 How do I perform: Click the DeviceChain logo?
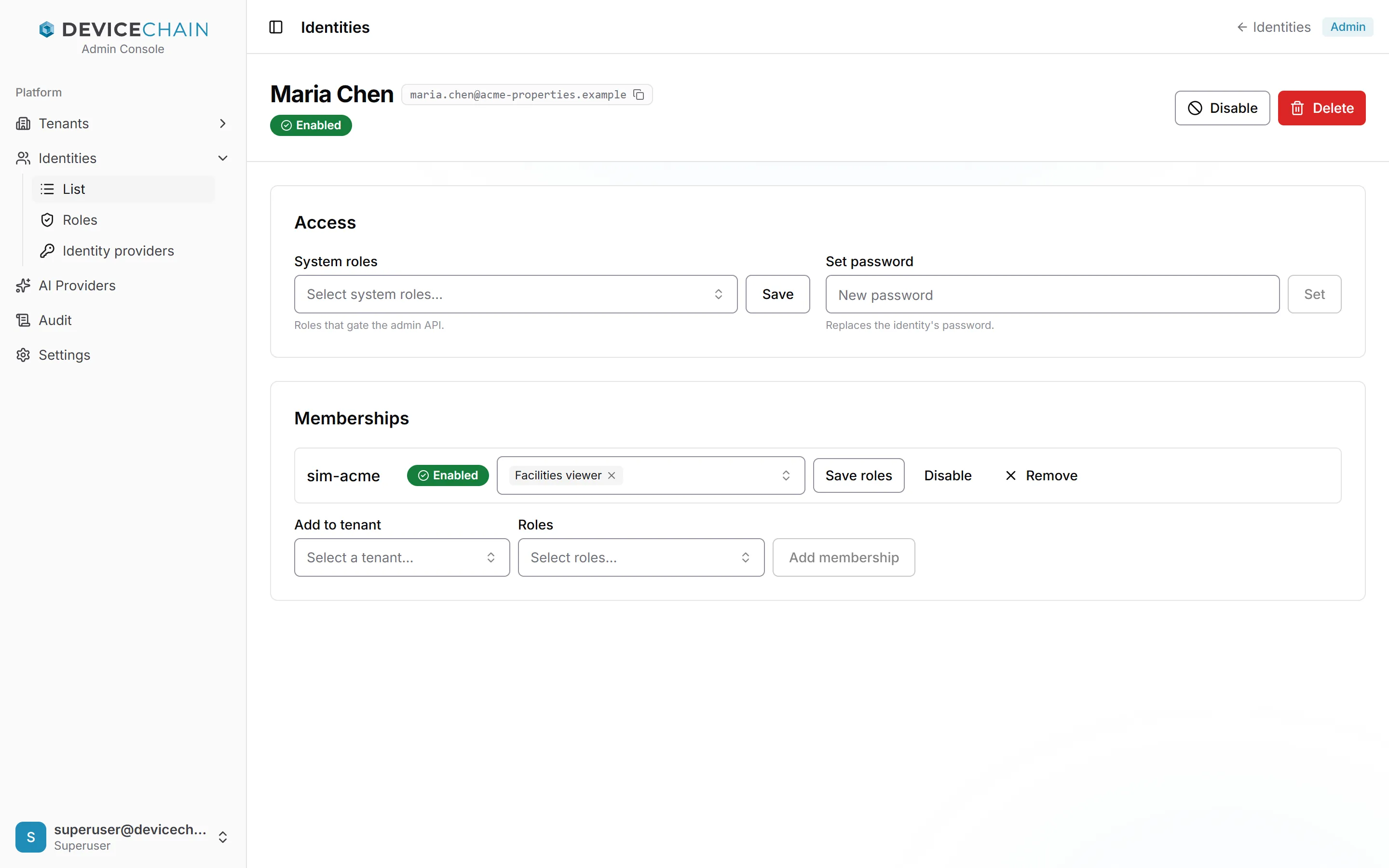tap(123, 29)
